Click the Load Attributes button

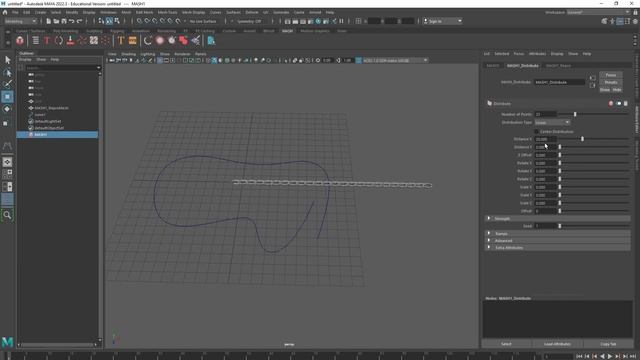point(557,344)
